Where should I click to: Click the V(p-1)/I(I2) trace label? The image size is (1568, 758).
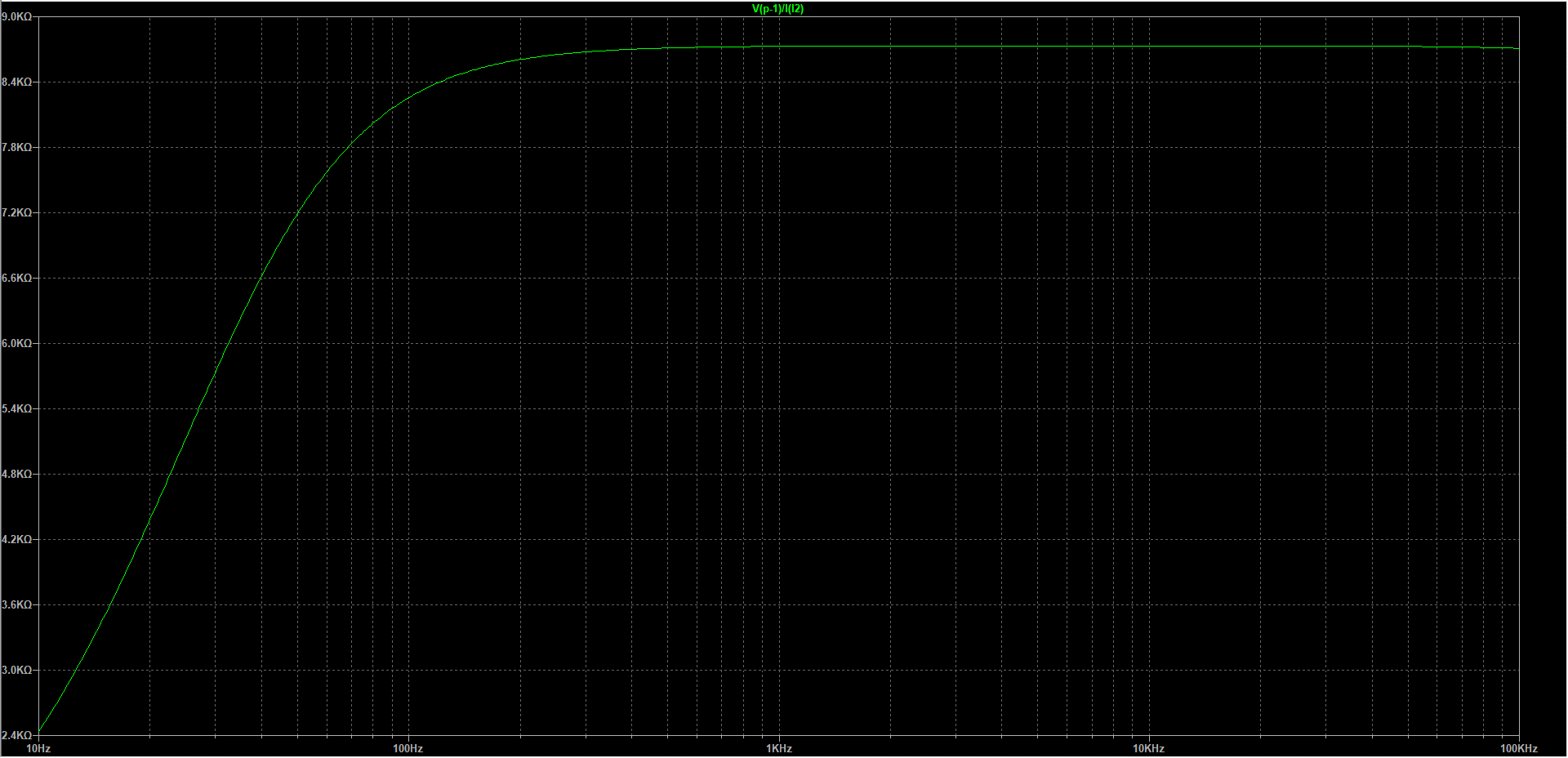777,9
